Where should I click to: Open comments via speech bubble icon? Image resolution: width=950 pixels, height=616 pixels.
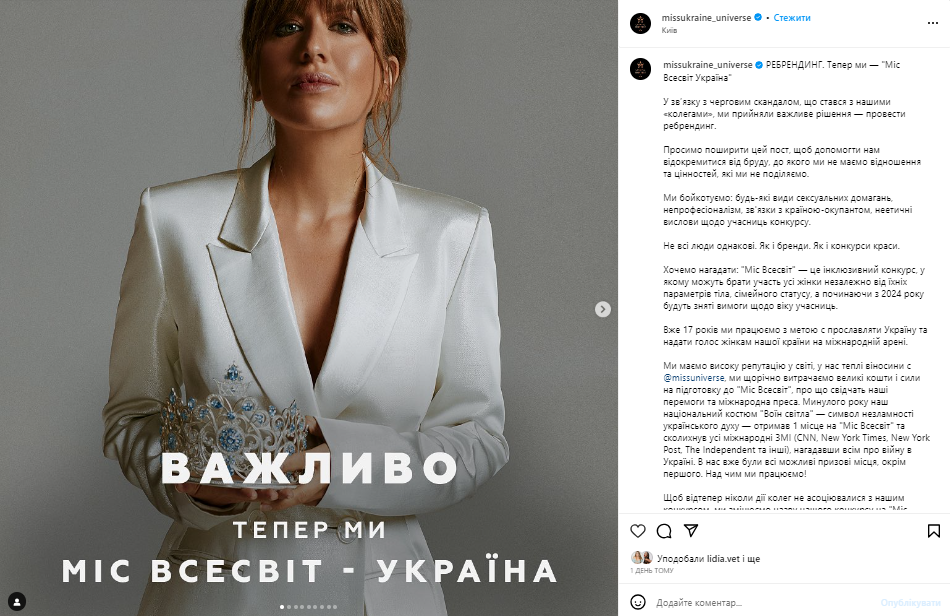pos(664,531)
